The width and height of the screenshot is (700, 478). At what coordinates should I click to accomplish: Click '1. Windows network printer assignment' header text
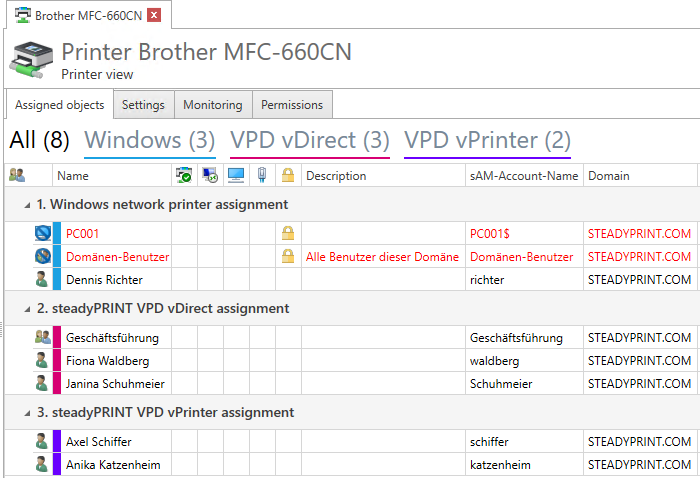point(162,204)
